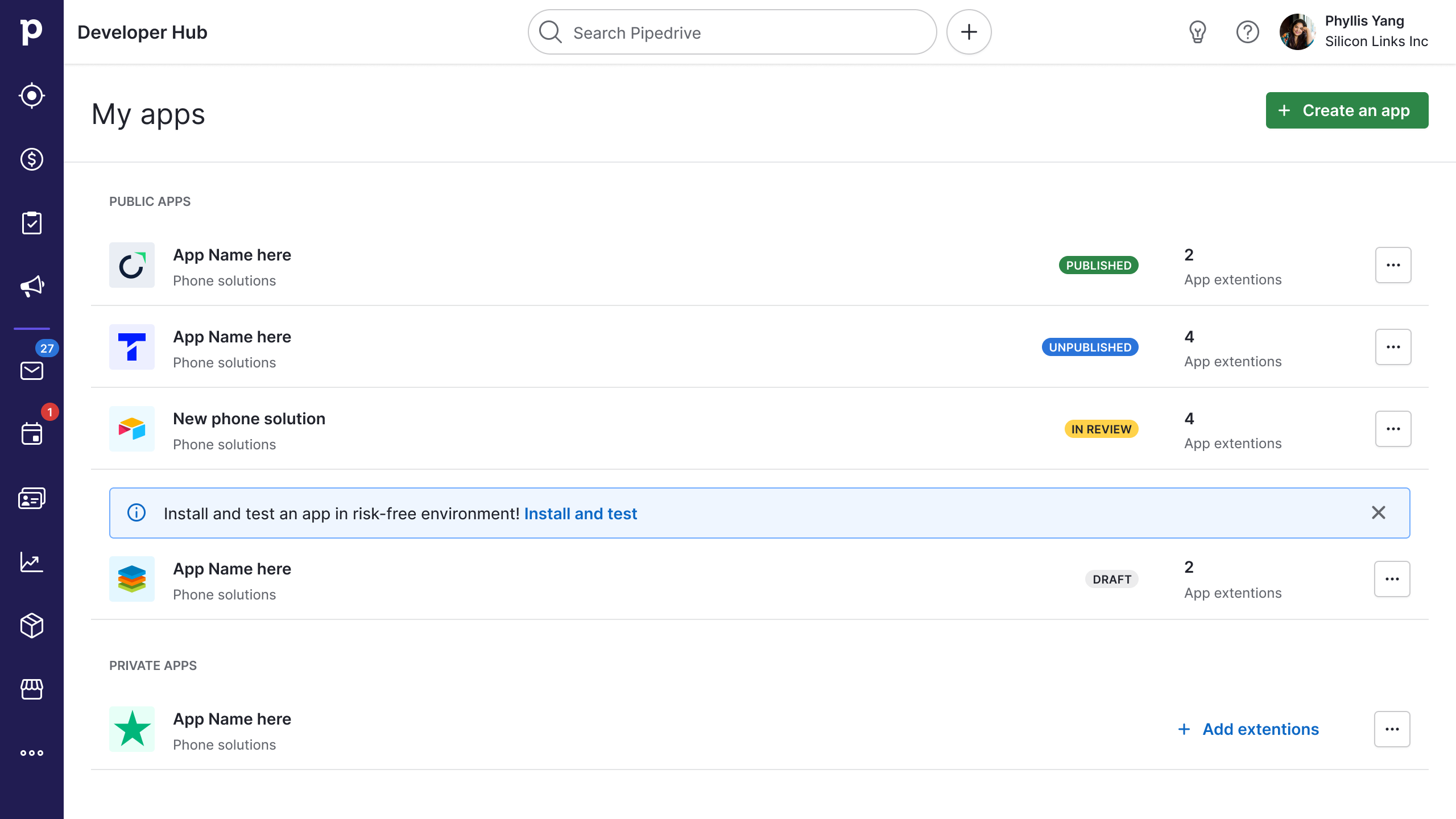
Task: Open the Activities calendar with notification badge
Action: tap(31, 435)
